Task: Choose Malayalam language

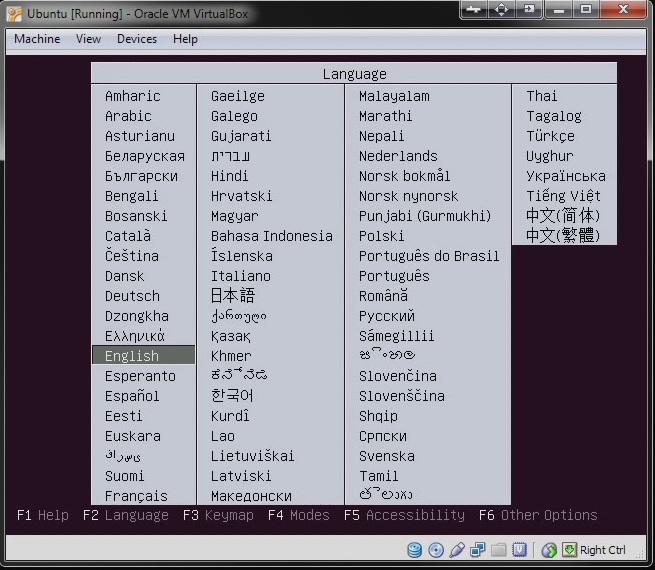Action: pyautogui.click(x=394, y=96)
